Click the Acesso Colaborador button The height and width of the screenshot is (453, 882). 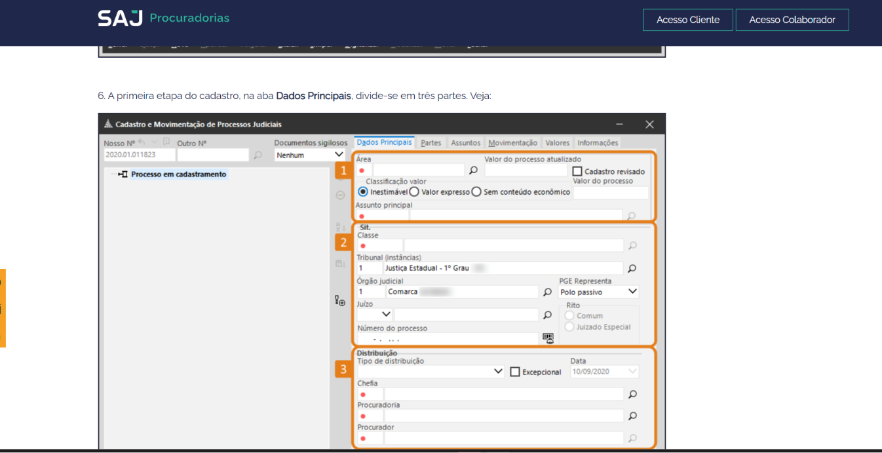[x=792, y=20]
